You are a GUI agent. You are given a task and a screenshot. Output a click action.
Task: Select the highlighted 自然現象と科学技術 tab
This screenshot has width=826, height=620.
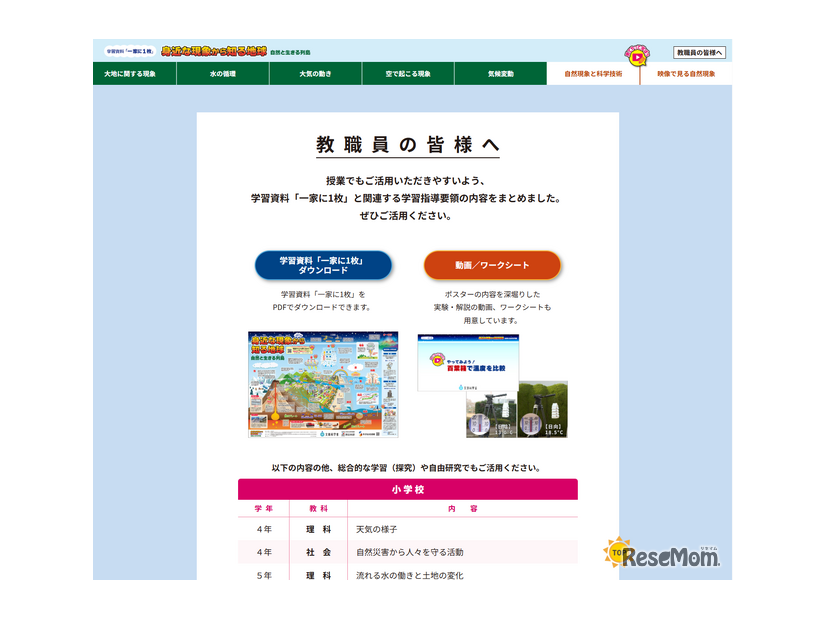coord(597,72)
